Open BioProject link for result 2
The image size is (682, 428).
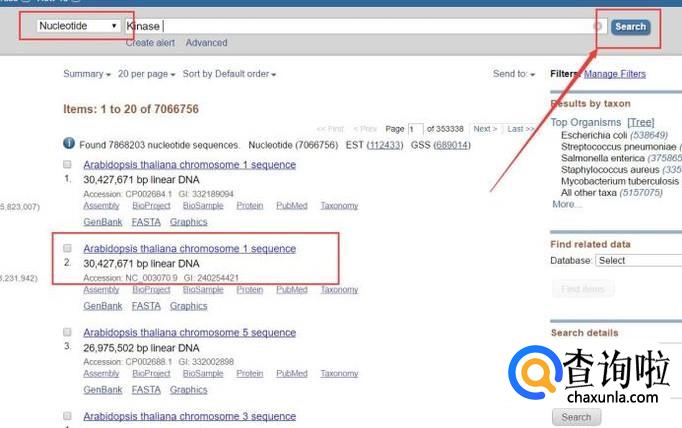coord(151,290)
